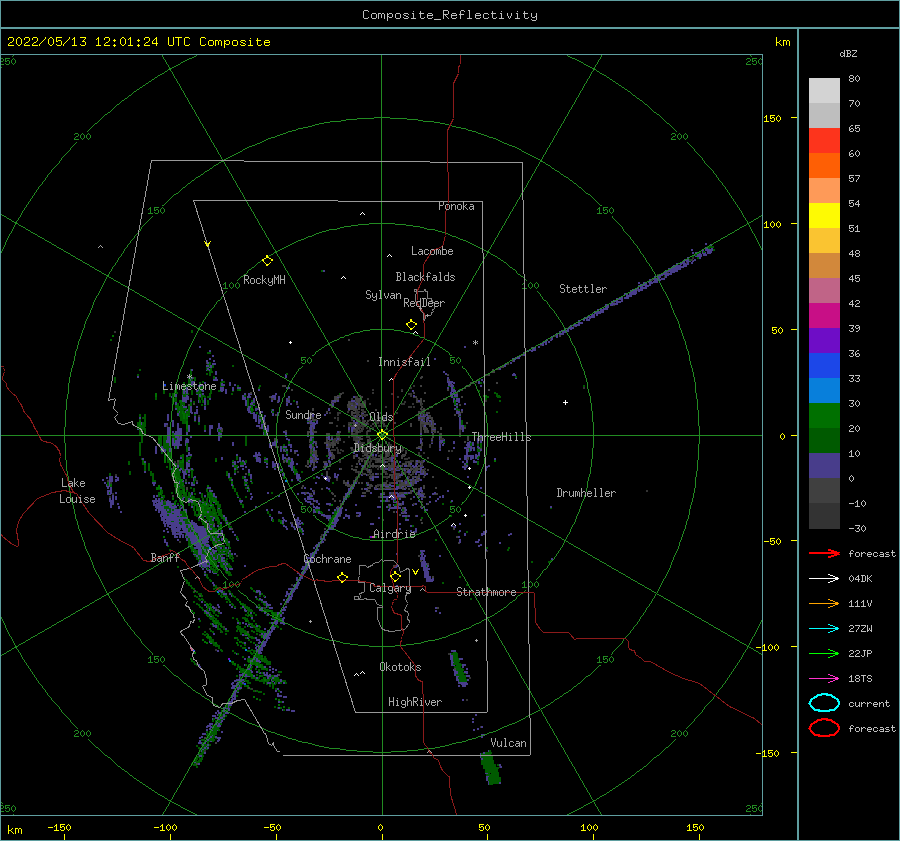Click the Limestone label
The width and height of the screenshot is (900, 841).
pos(189,386)
